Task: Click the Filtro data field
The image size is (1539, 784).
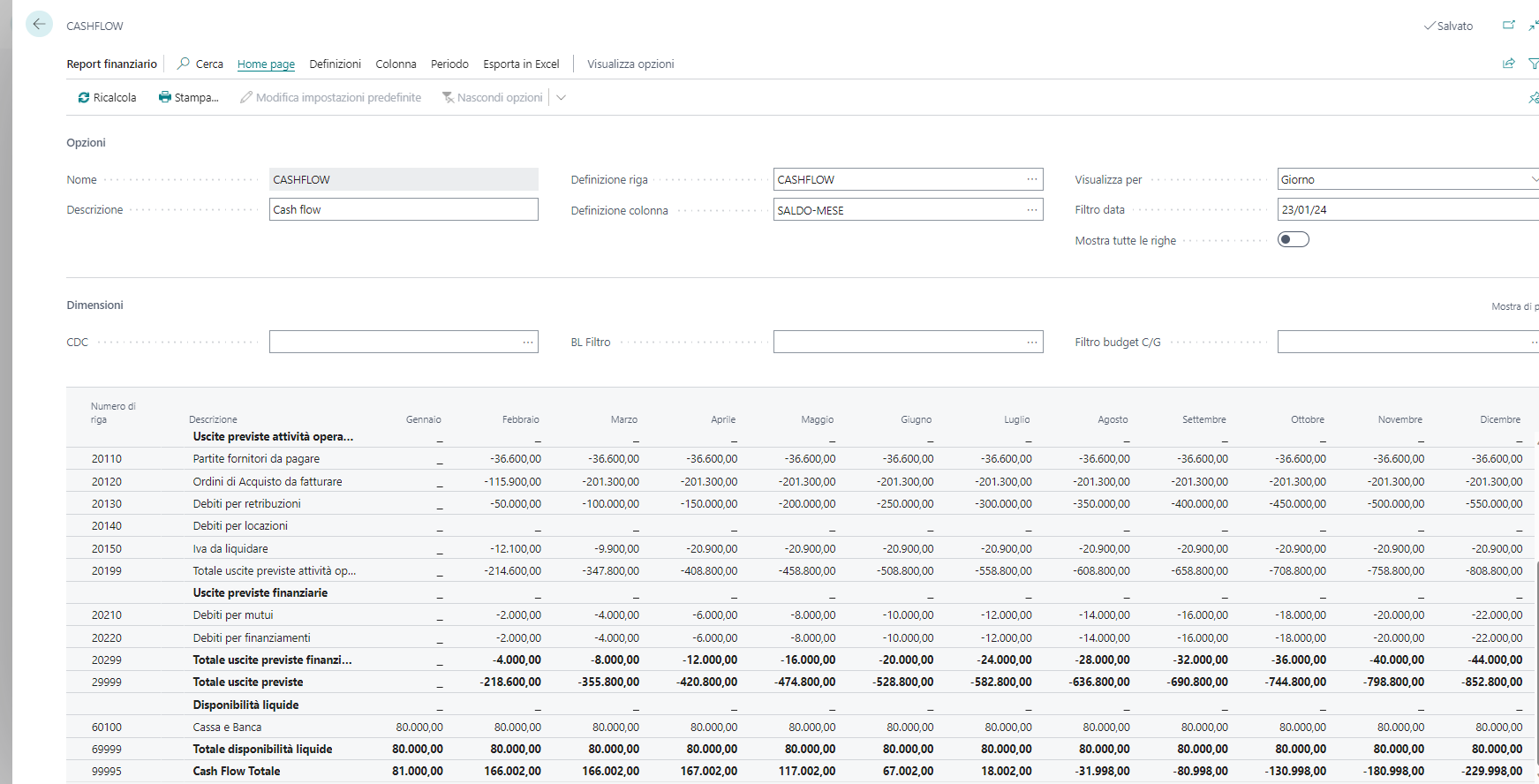Action: 1408,209
